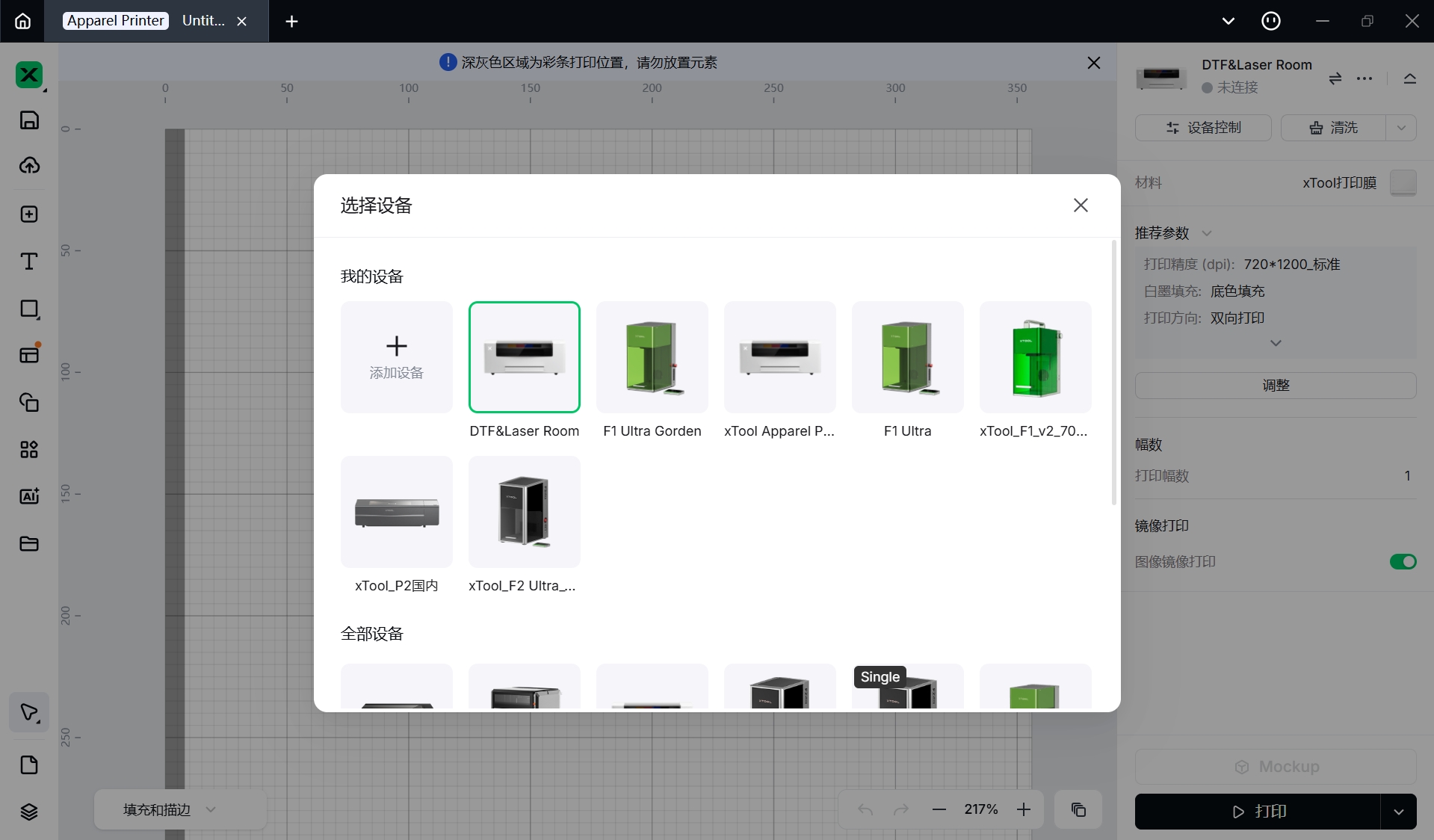Expand more recommended parameters chevron

(x=1276, y=343)
